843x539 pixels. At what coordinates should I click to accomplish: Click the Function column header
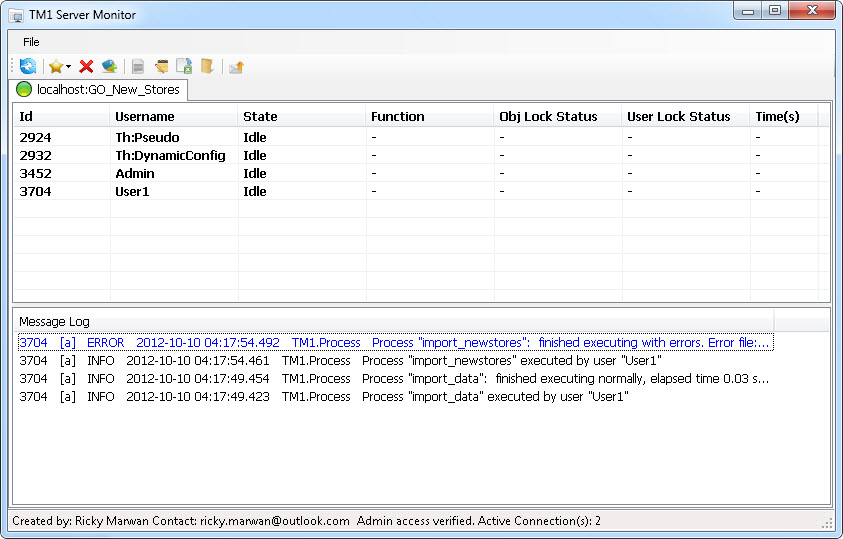pos(430,117)
